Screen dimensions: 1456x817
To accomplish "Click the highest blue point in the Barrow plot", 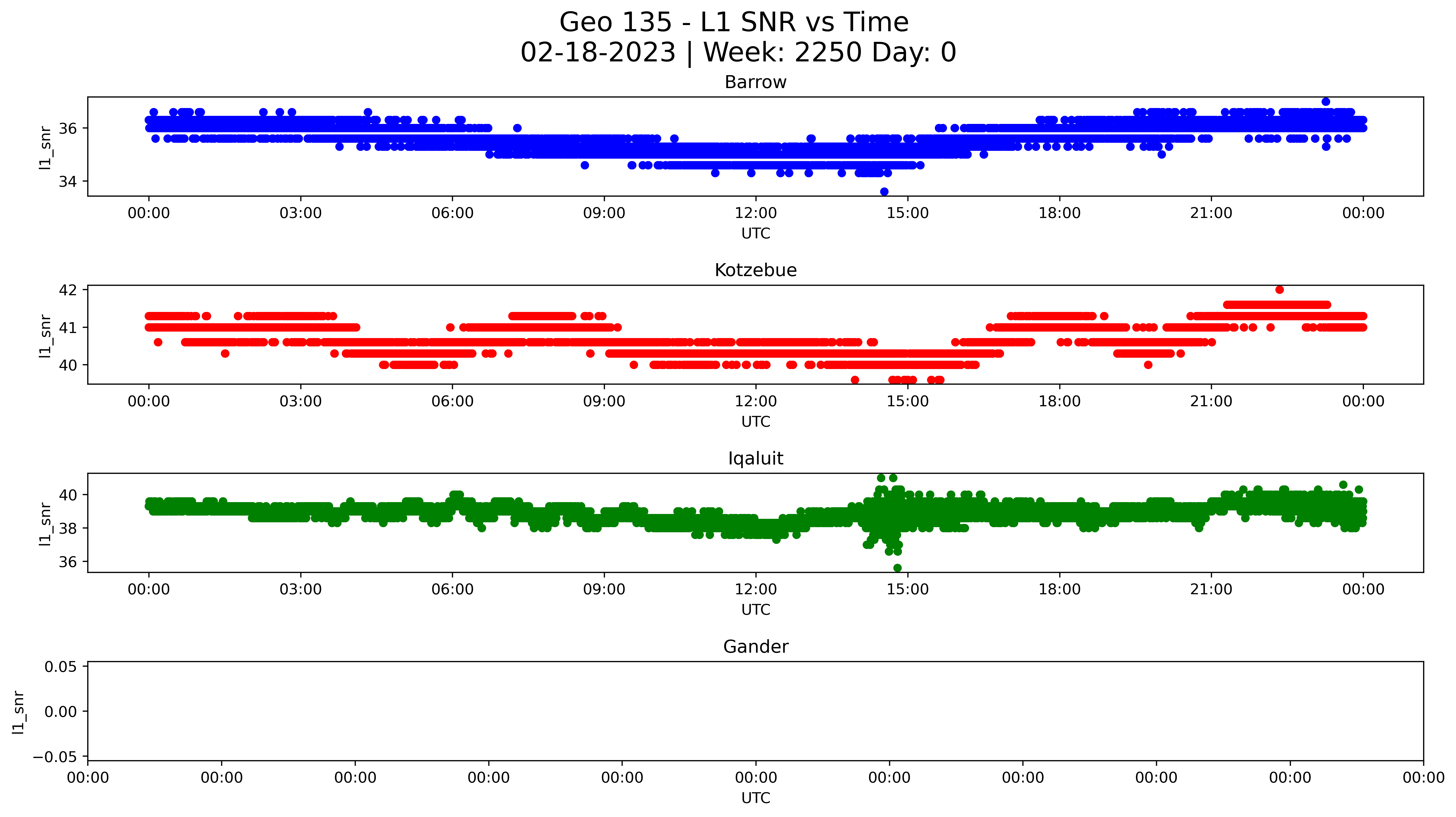I will pos(1325,102).
